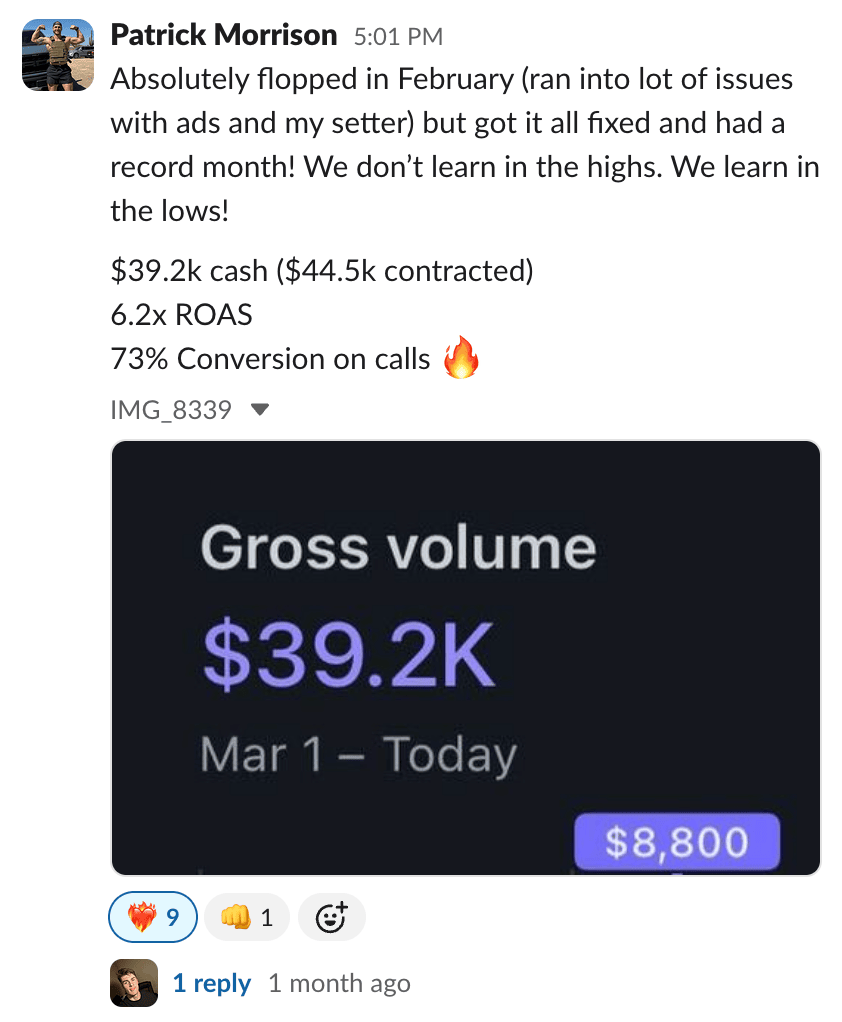Collapse the IMG_8339 attachment via the arrow
Viewport: 842px width, 1022px height.
coord(259,410)
